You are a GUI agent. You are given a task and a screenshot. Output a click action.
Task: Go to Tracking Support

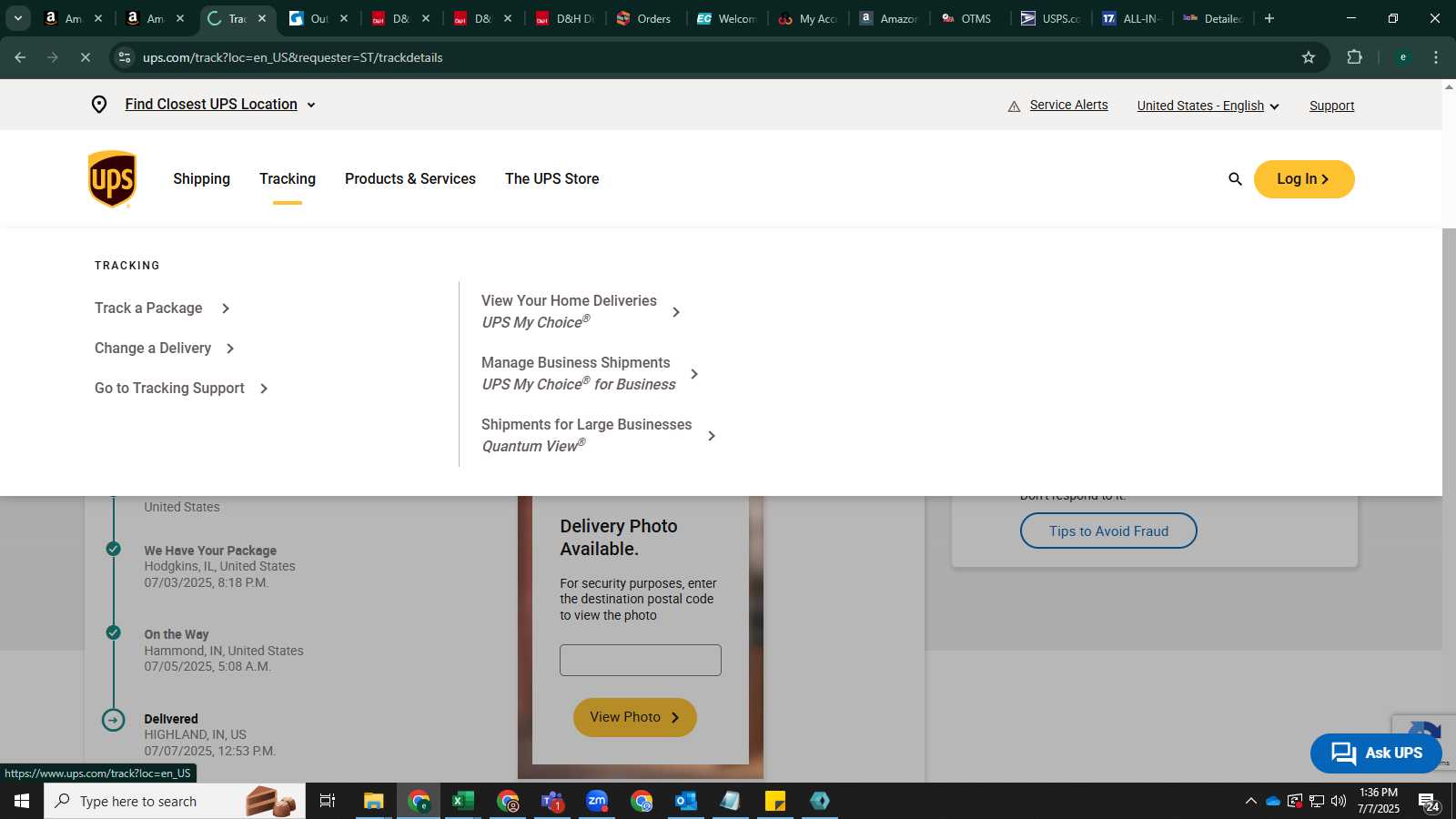[x=181, y=389]
